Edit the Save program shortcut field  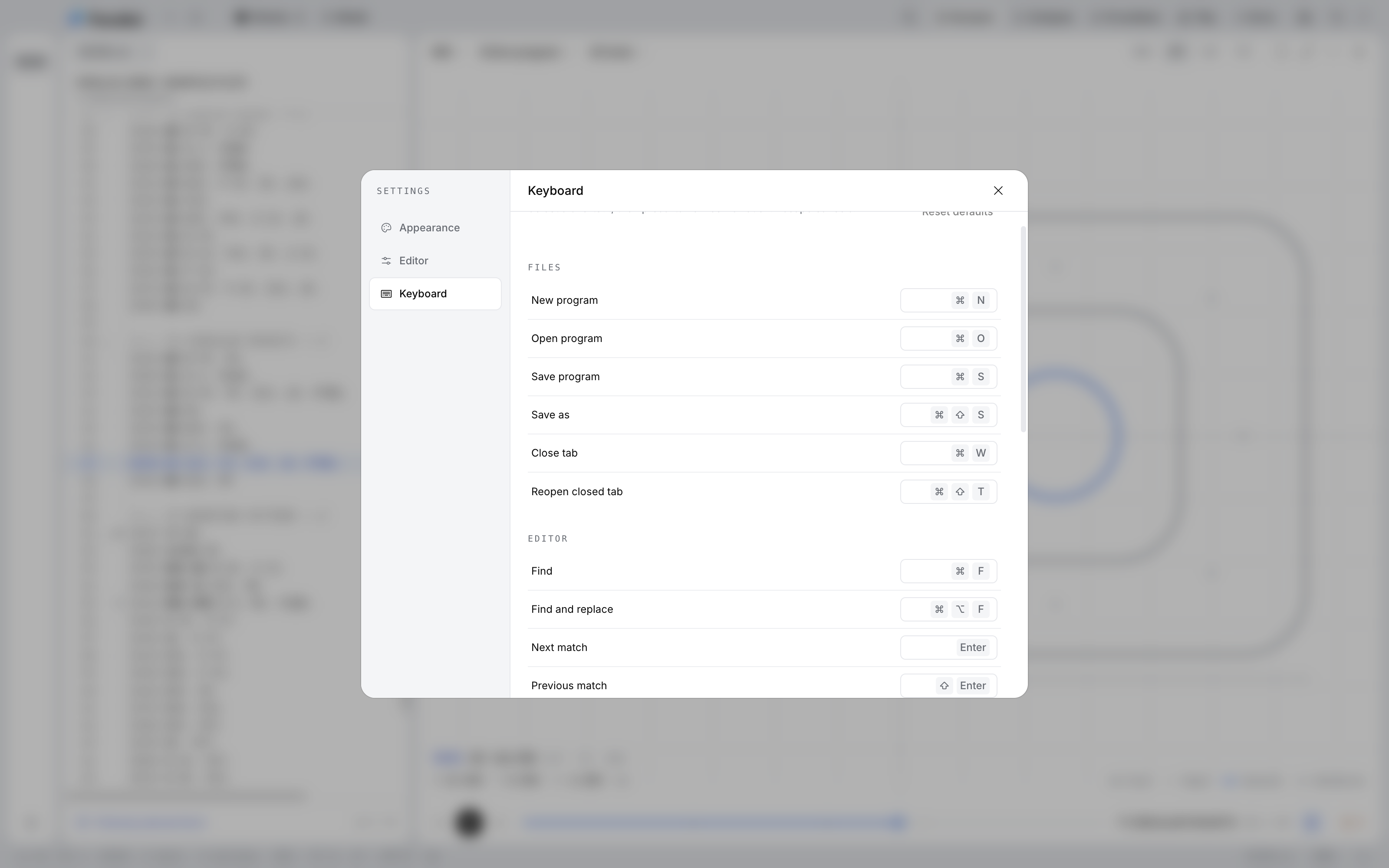tap(949, 377)
